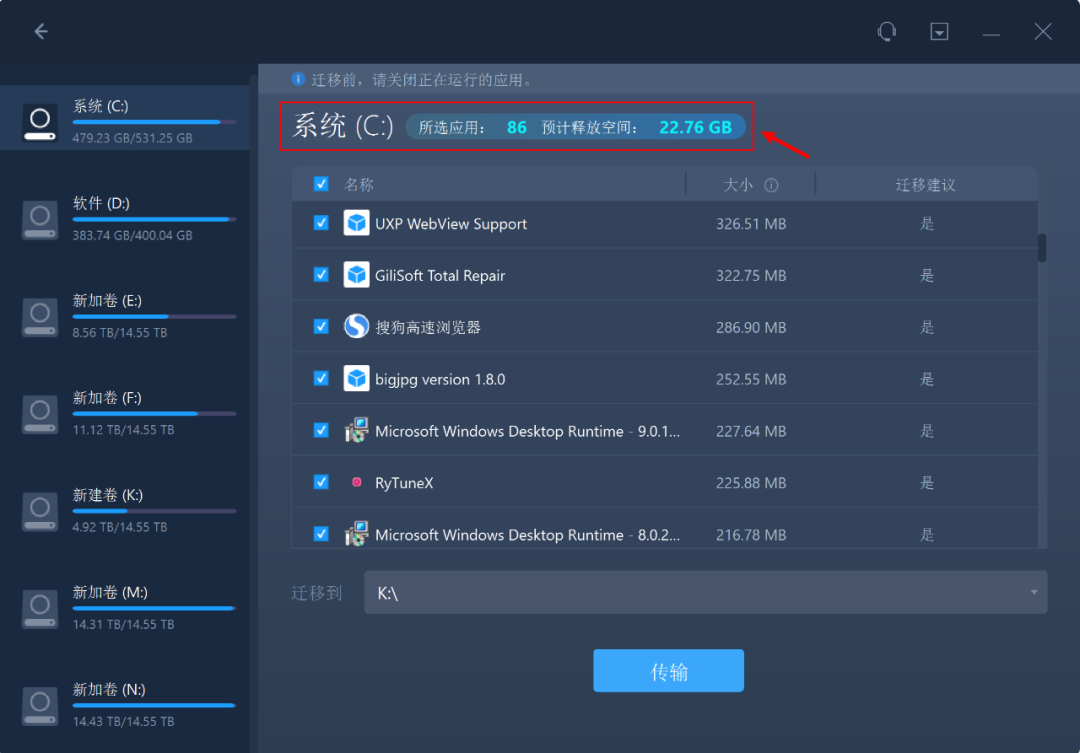Viewport: 1080px width, 753px height.
Task: Click 是 suggestion in RyTuneX row
Action: tap(926, 483)
